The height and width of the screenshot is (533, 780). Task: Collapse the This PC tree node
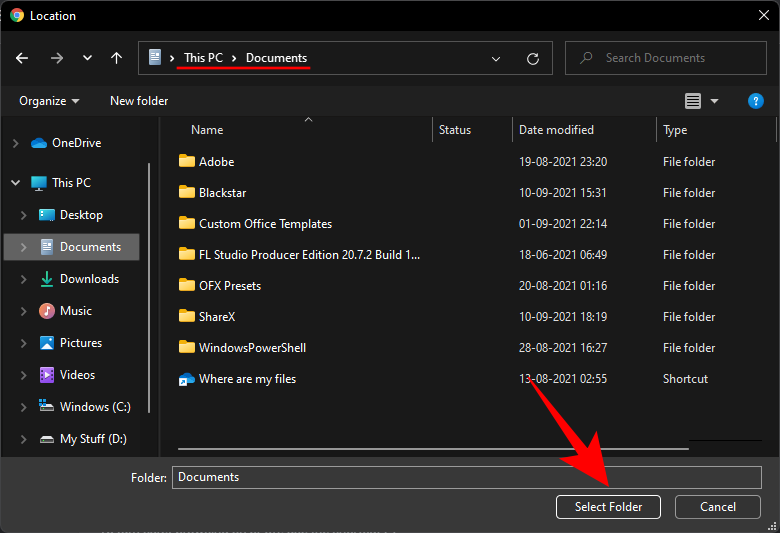tap(15, 183)
